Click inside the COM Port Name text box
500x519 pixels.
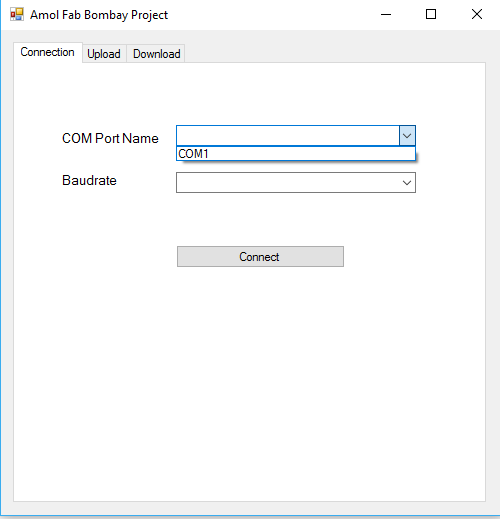click(288, 136)
